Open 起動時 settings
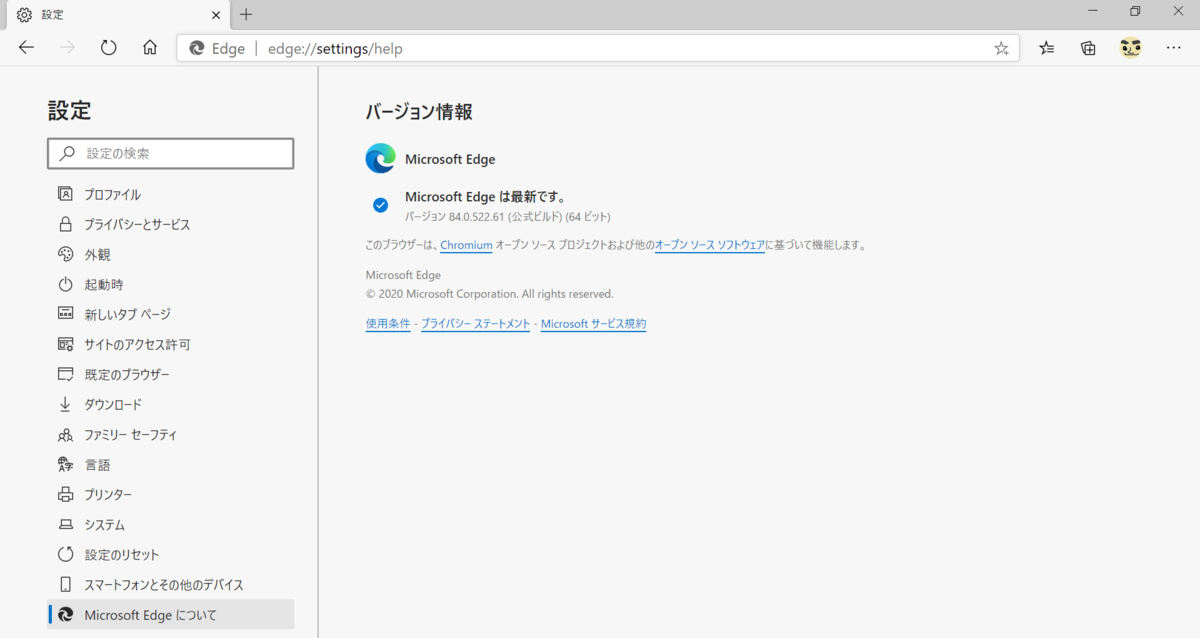1200x638 pixels. pyautogui.click(x=171, y=284)
